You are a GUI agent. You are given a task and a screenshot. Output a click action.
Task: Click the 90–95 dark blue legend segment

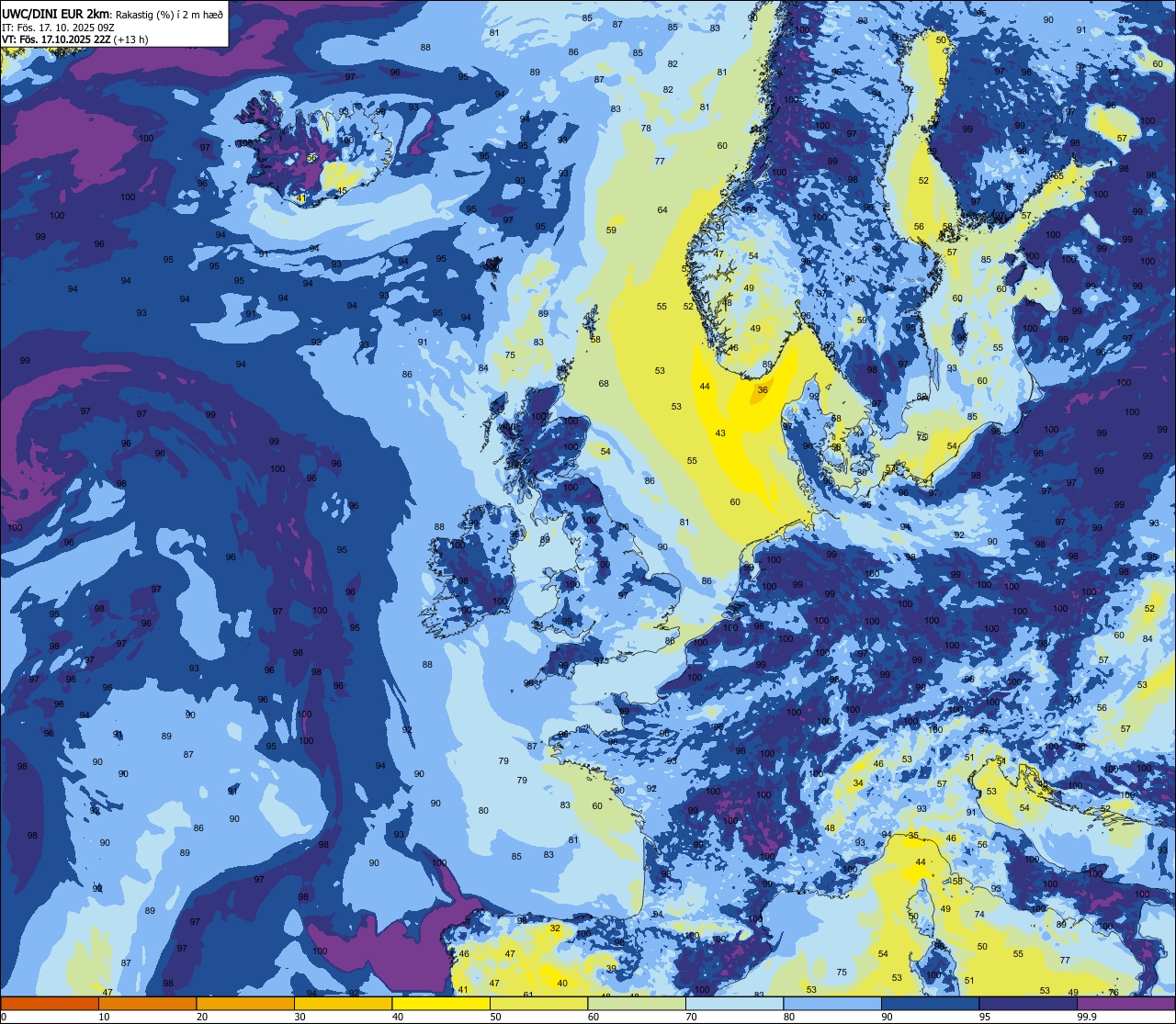(930, 1004)
